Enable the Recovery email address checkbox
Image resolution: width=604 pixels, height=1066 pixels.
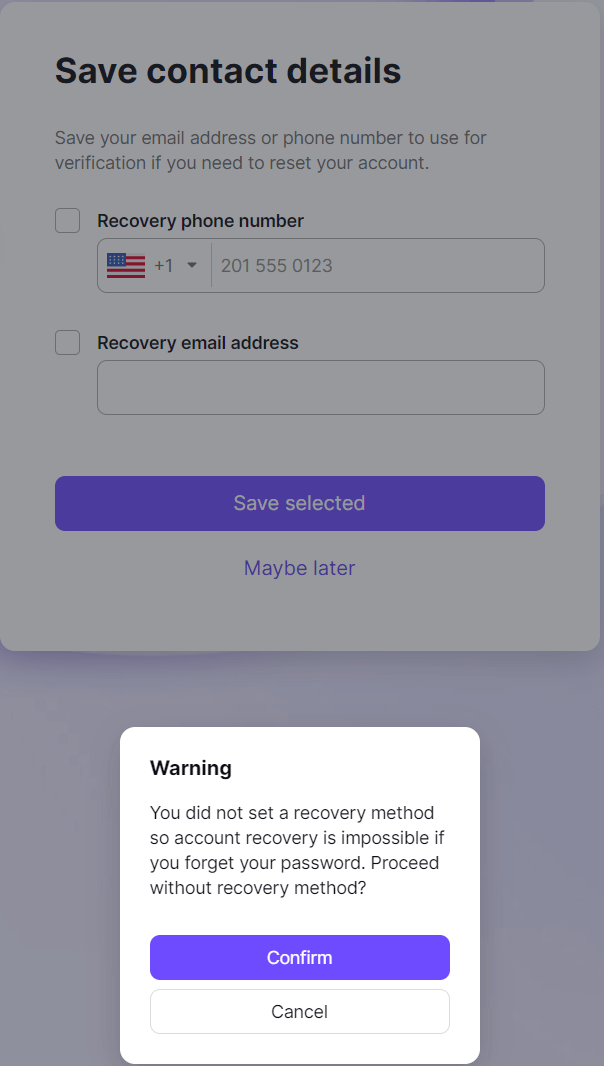tap(67, 342)
